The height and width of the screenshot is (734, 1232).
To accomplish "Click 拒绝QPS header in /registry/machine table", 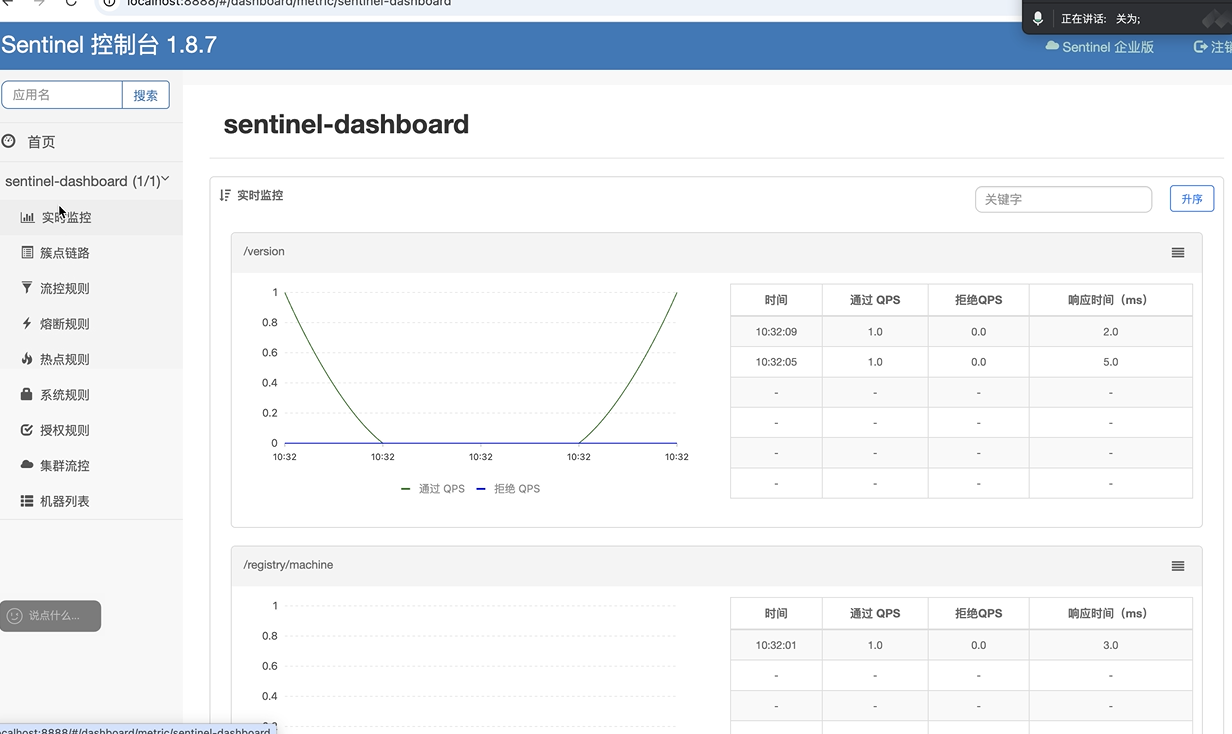I will (978, 613).
